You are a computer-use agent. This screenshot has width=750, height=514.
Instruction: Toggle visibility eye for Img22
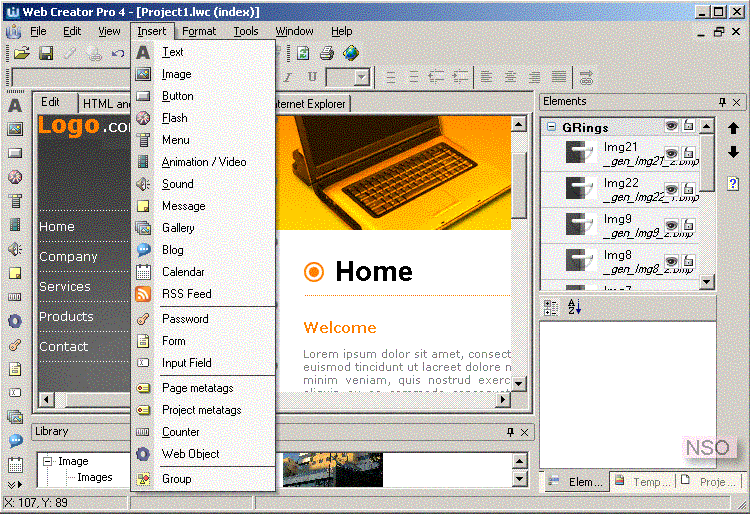pyautogui.click(x=672, y=189)
